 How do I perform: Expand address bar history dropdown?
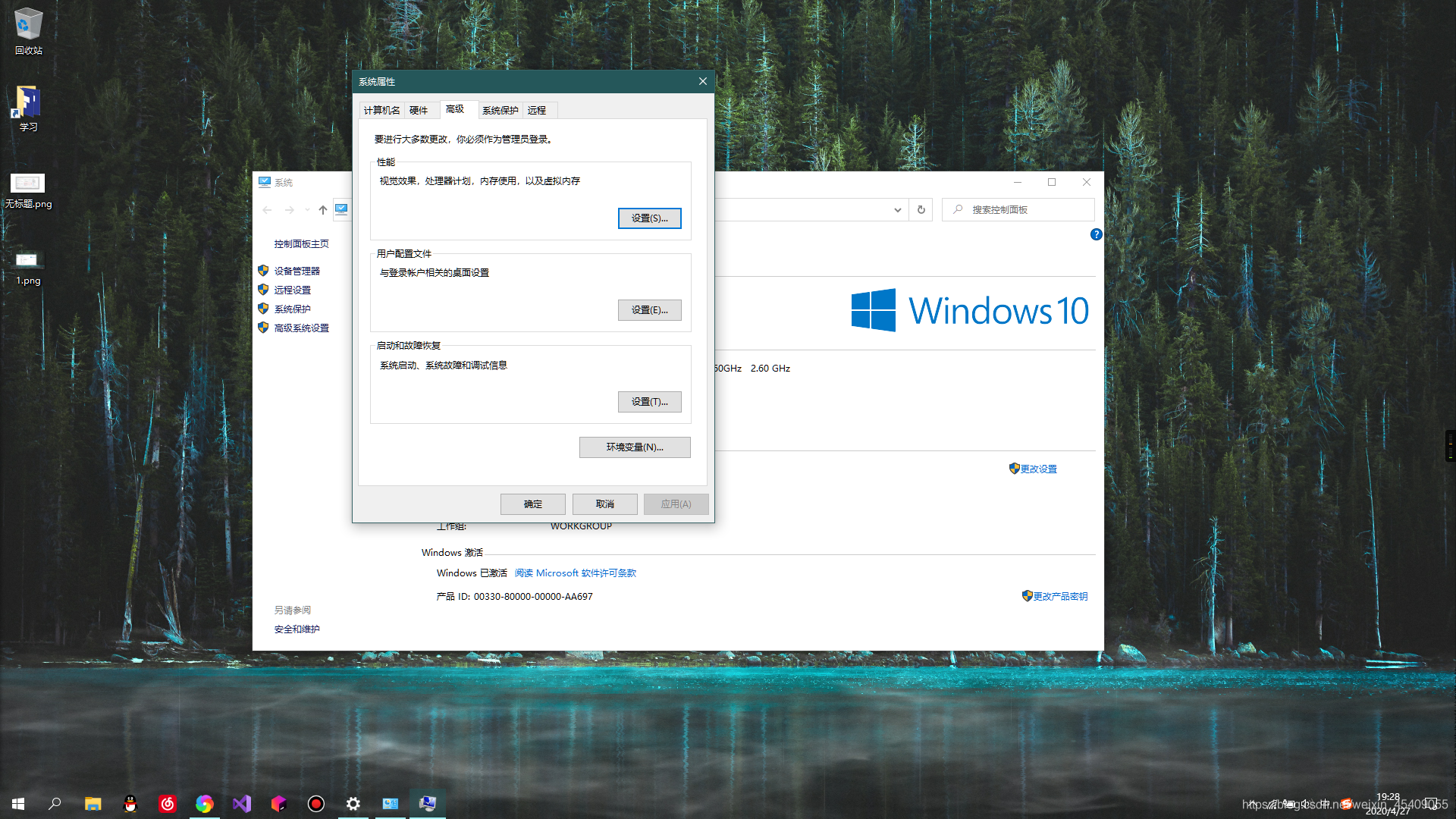point(898,210)
